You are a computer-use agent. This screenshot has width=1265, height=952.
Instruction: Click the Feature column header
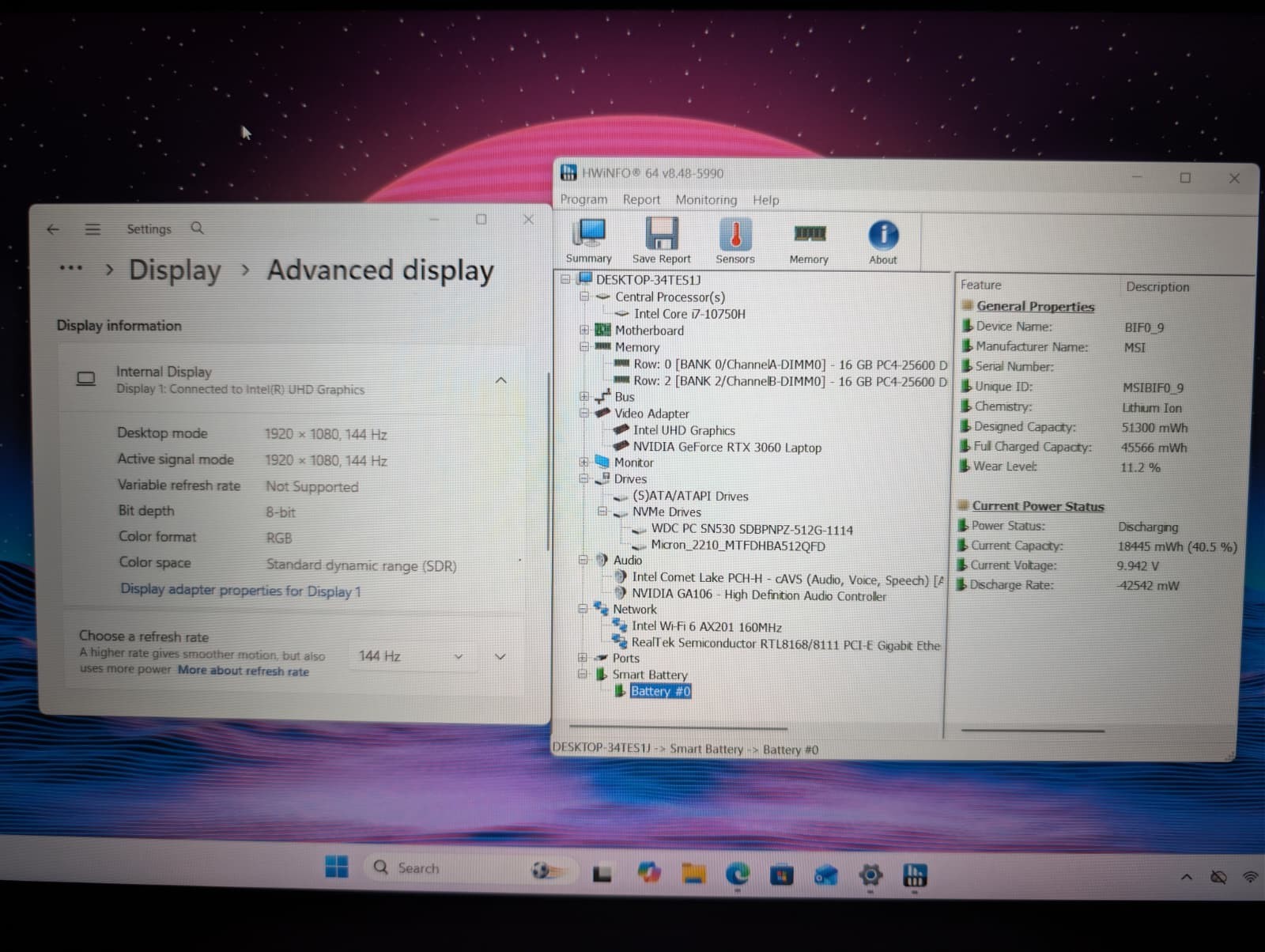pyautogui.click(x=980, y=285)
